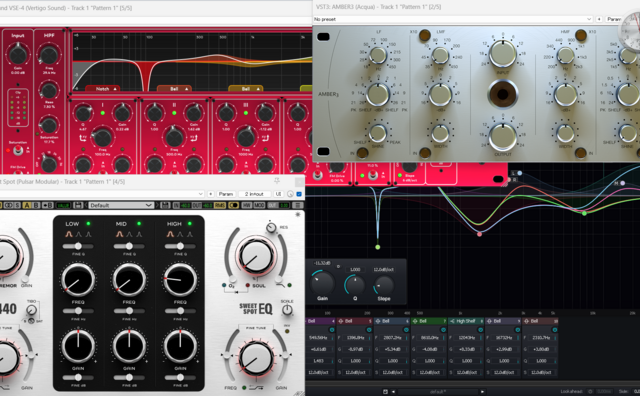Click the brightness sun icon in Sweet Spot
The height and width of the screenshot is (396, 640).
[298, 214]
